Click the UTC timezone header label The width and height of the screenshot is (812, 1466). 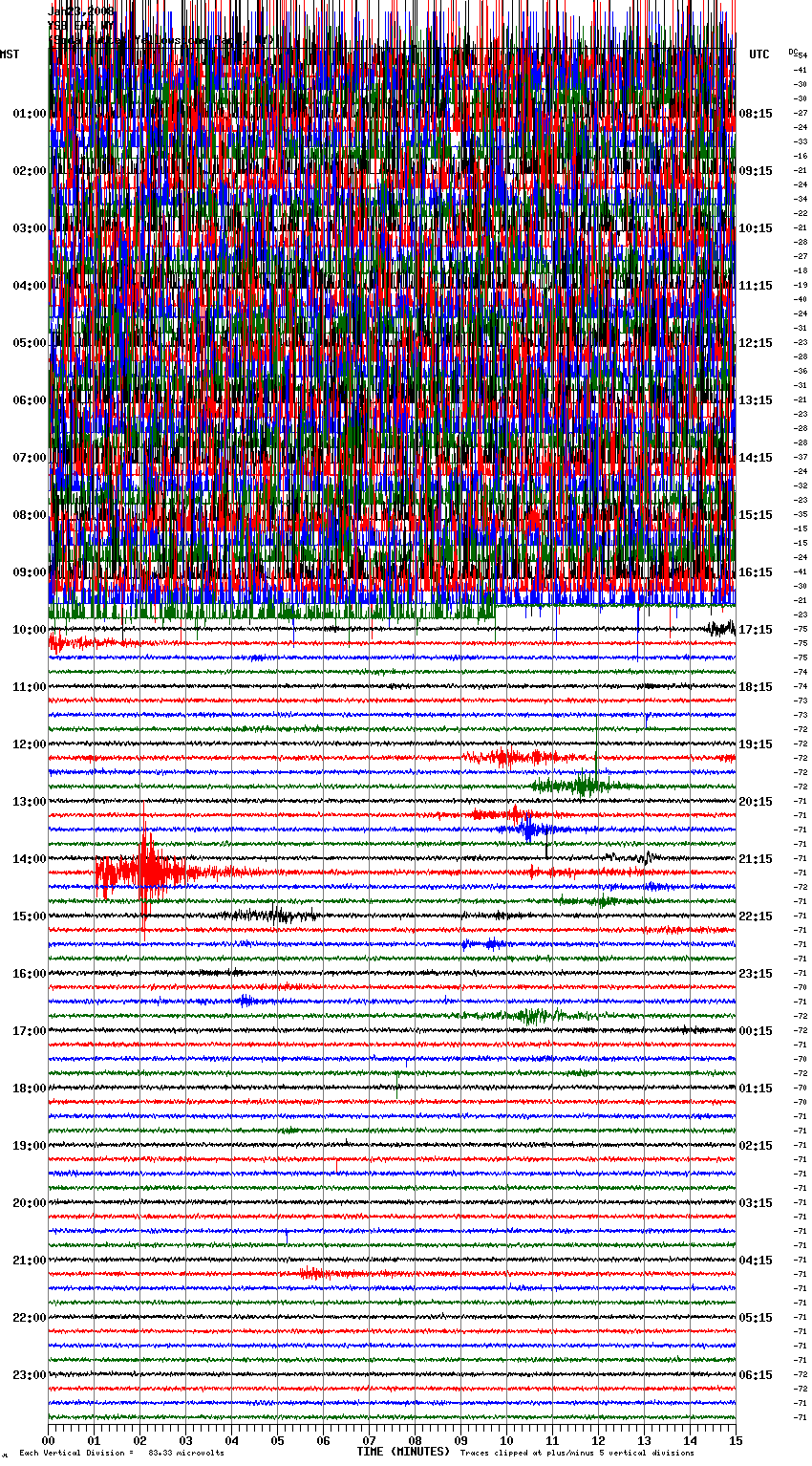pos(759,54)
